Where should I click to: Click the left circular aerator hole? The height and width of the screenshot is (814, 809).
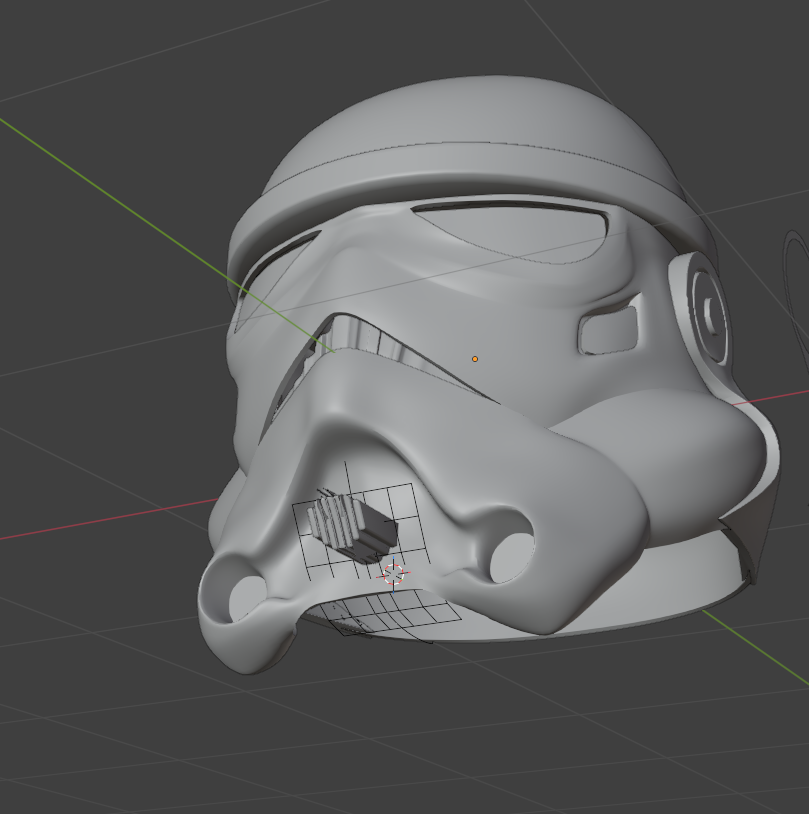244,599
